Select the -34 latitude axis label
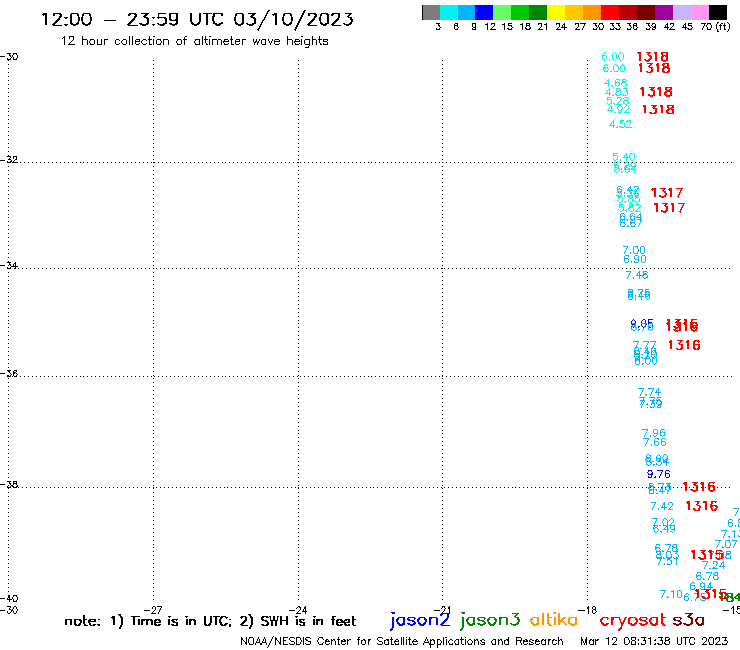Viewport: 740px width, 650px height. pos(9,265)
